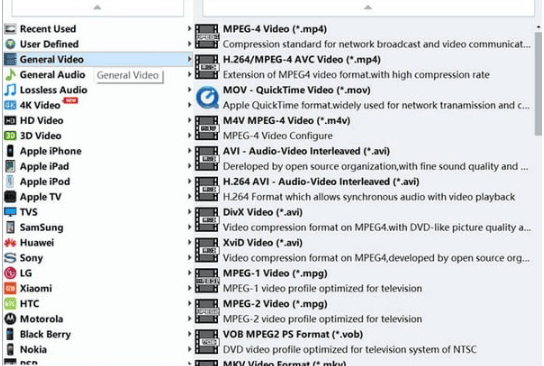Select XviD Video (*.avi) format
544x366 pixels.
tap(364, 250)
